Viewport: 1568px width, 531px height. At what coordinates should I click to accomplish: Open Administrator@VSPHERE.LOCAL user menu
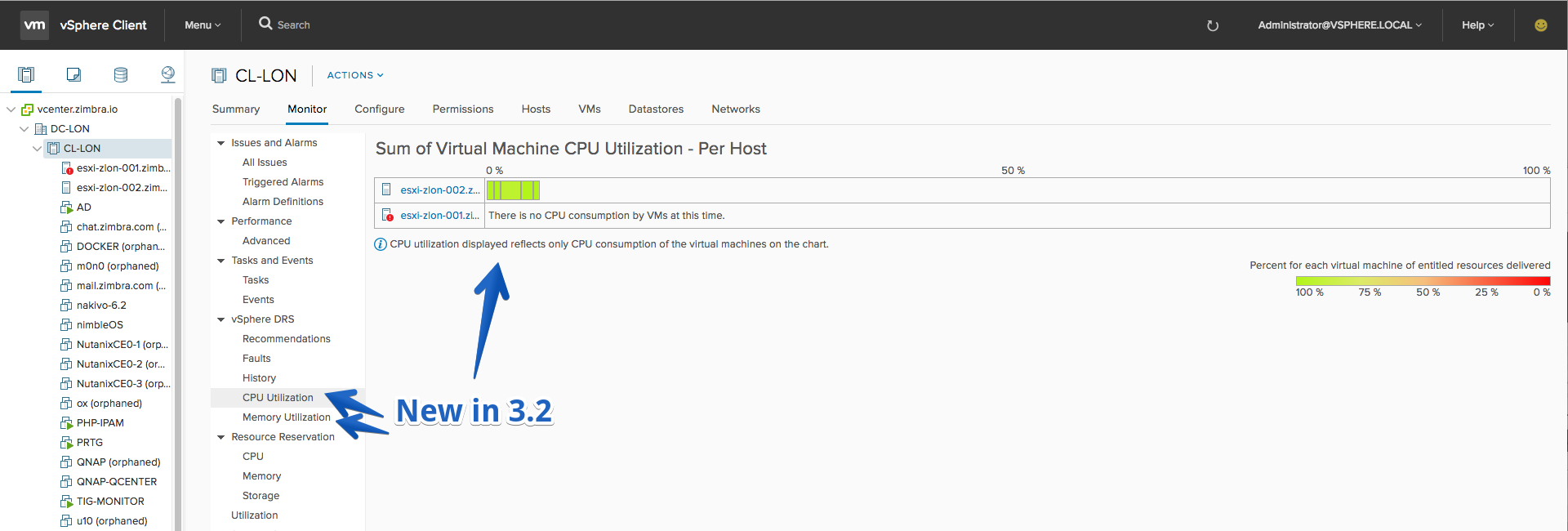pos(1339,25)
